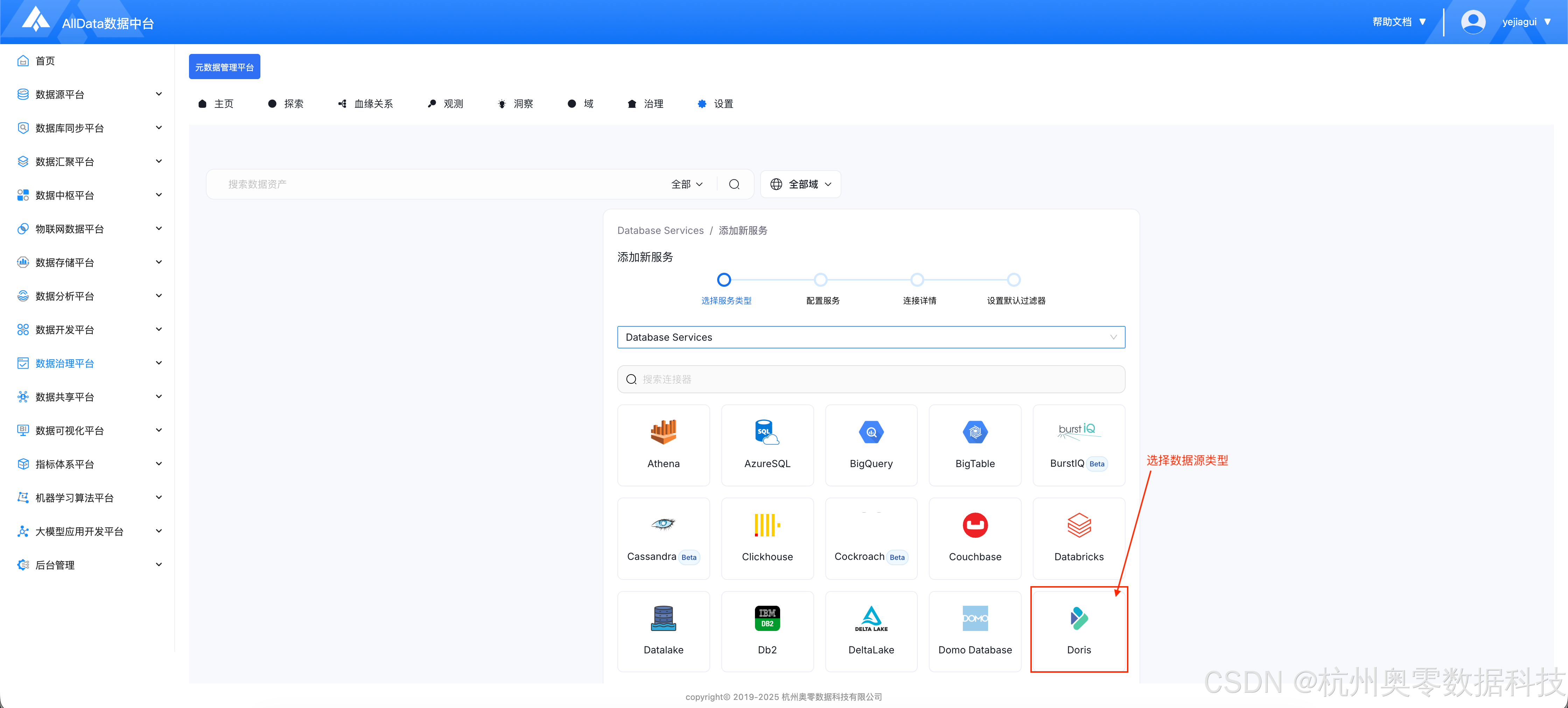Pick the BigQuery connector tile

[x=870, y=444]
